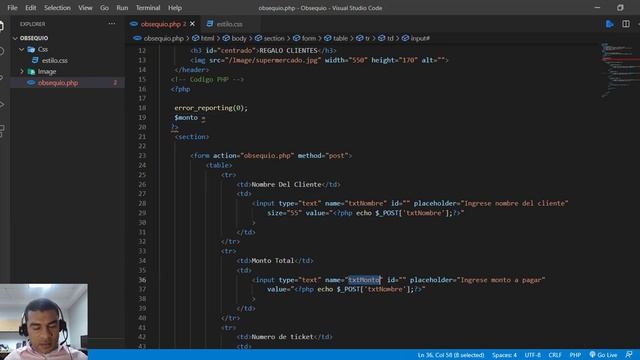Viewport: 640px width, 360px height.
Task: Click tr in the breadcrumb
Action: tap(367, 38)
